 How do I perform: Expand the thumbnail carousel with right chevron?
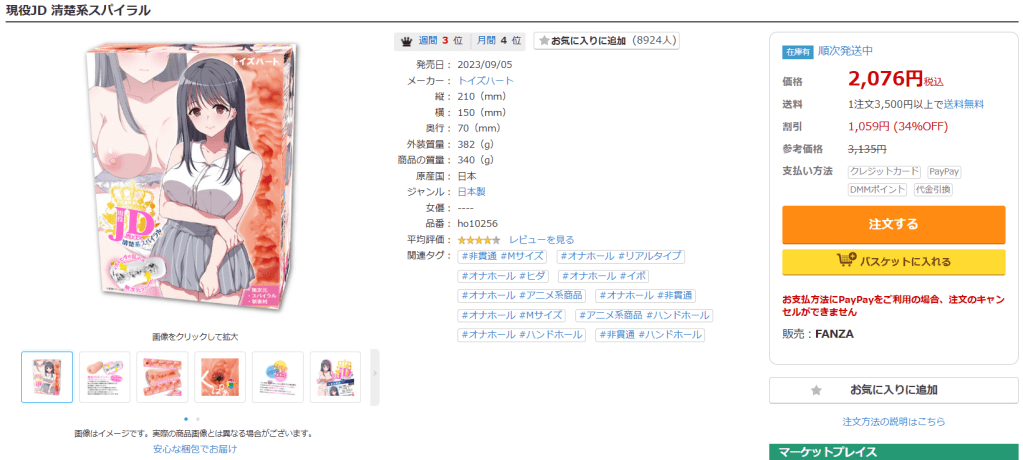[374, 374]
